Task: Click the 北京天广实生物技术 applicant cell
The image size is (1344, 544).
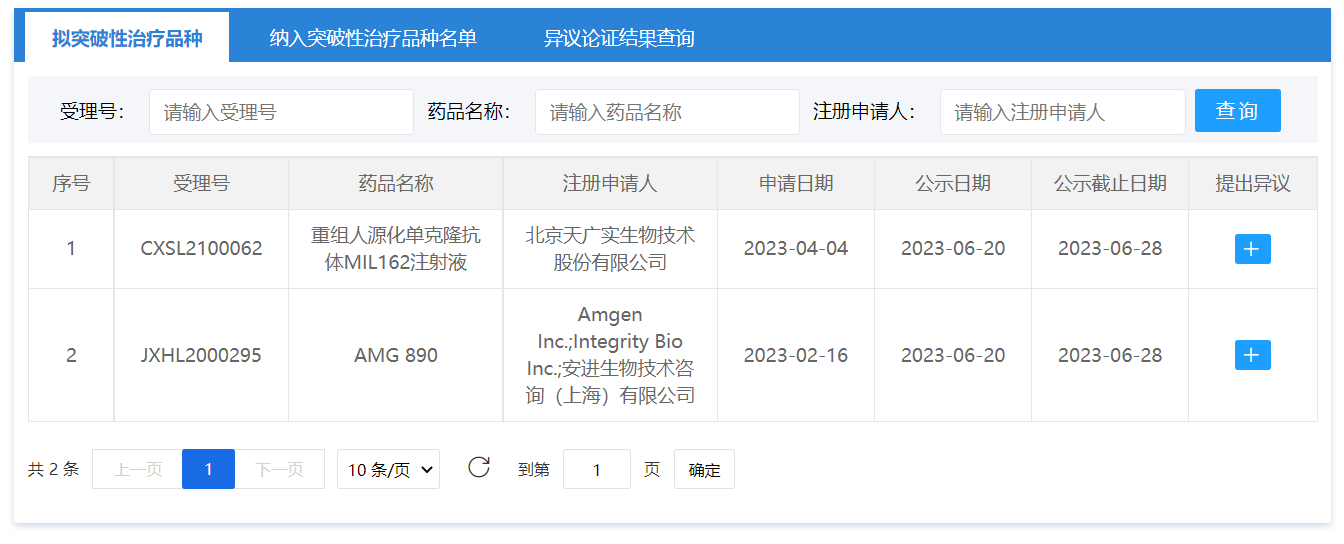Action: point(610,249)
